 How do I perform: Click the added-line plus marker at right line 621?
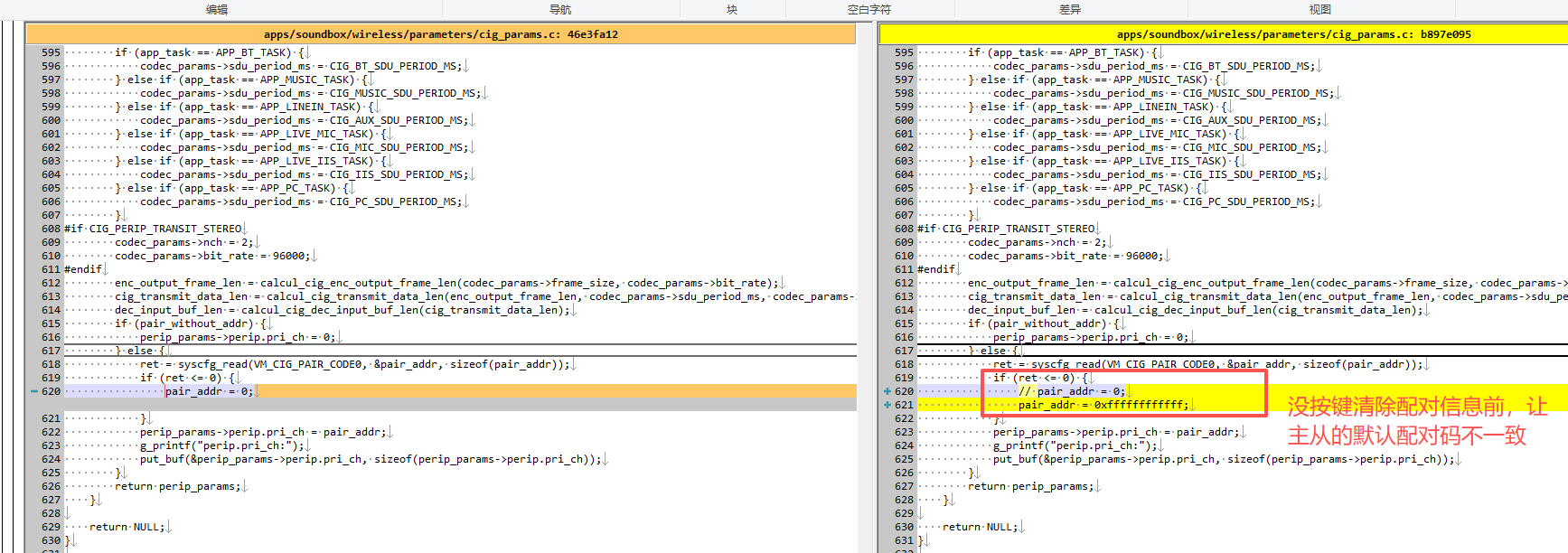tap(887, 405)
